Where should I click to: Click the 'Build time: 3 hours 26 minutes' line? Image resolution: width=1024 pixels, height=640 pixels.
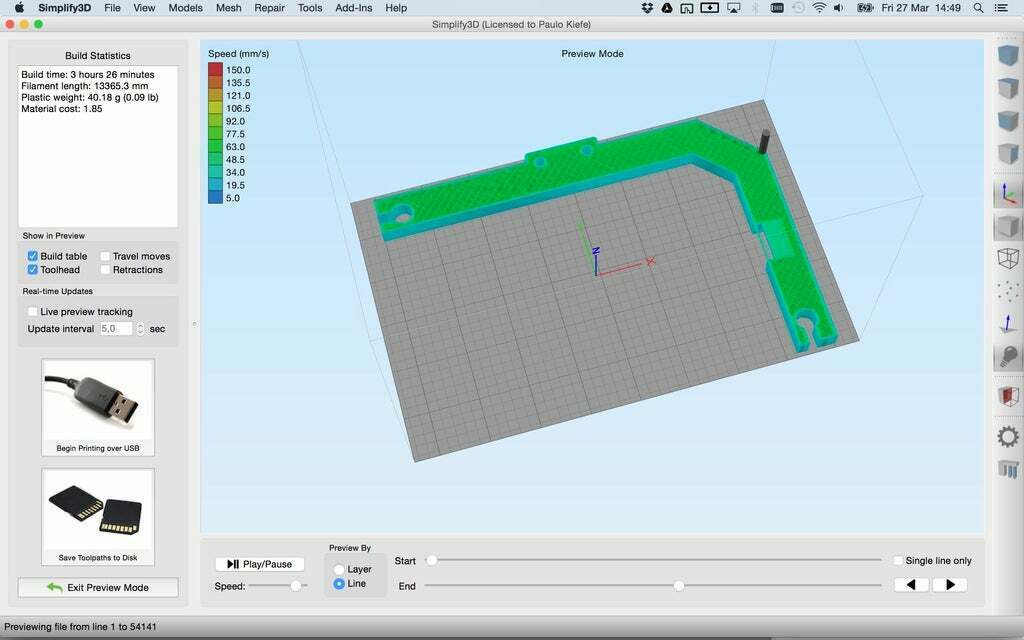coord(88,74)
